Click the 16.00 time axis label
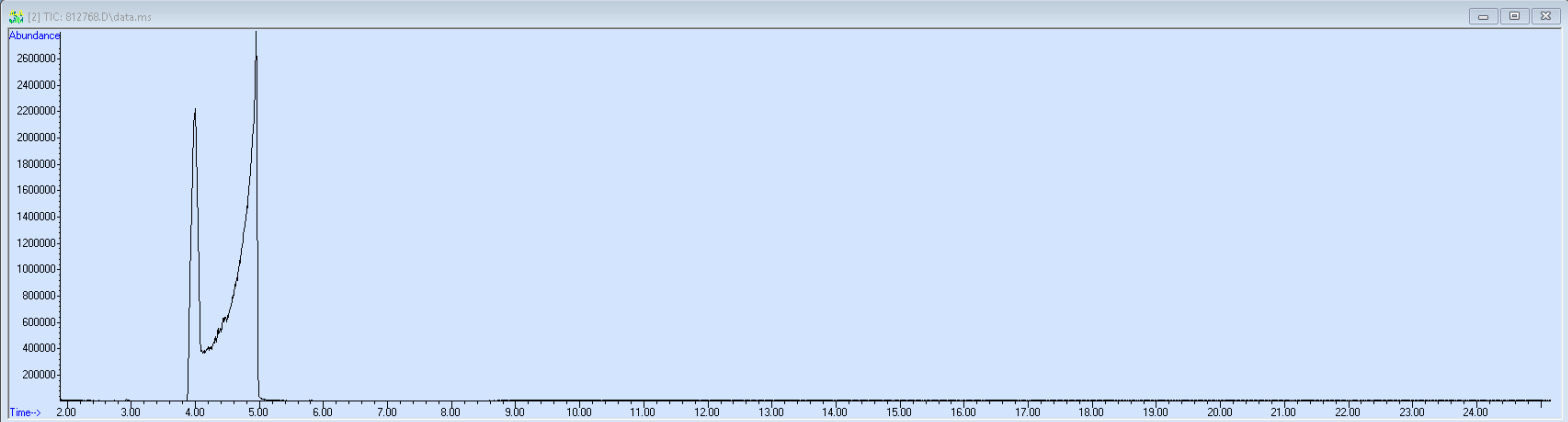The width and height of the screenshot is (1568, 422). (963, 412)
